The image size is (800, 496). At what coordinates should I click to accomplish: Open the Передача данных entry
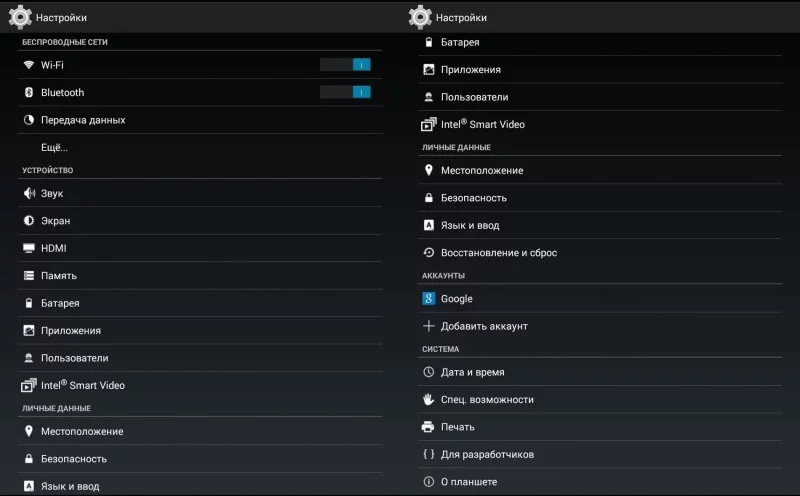(x=83, y=120)
